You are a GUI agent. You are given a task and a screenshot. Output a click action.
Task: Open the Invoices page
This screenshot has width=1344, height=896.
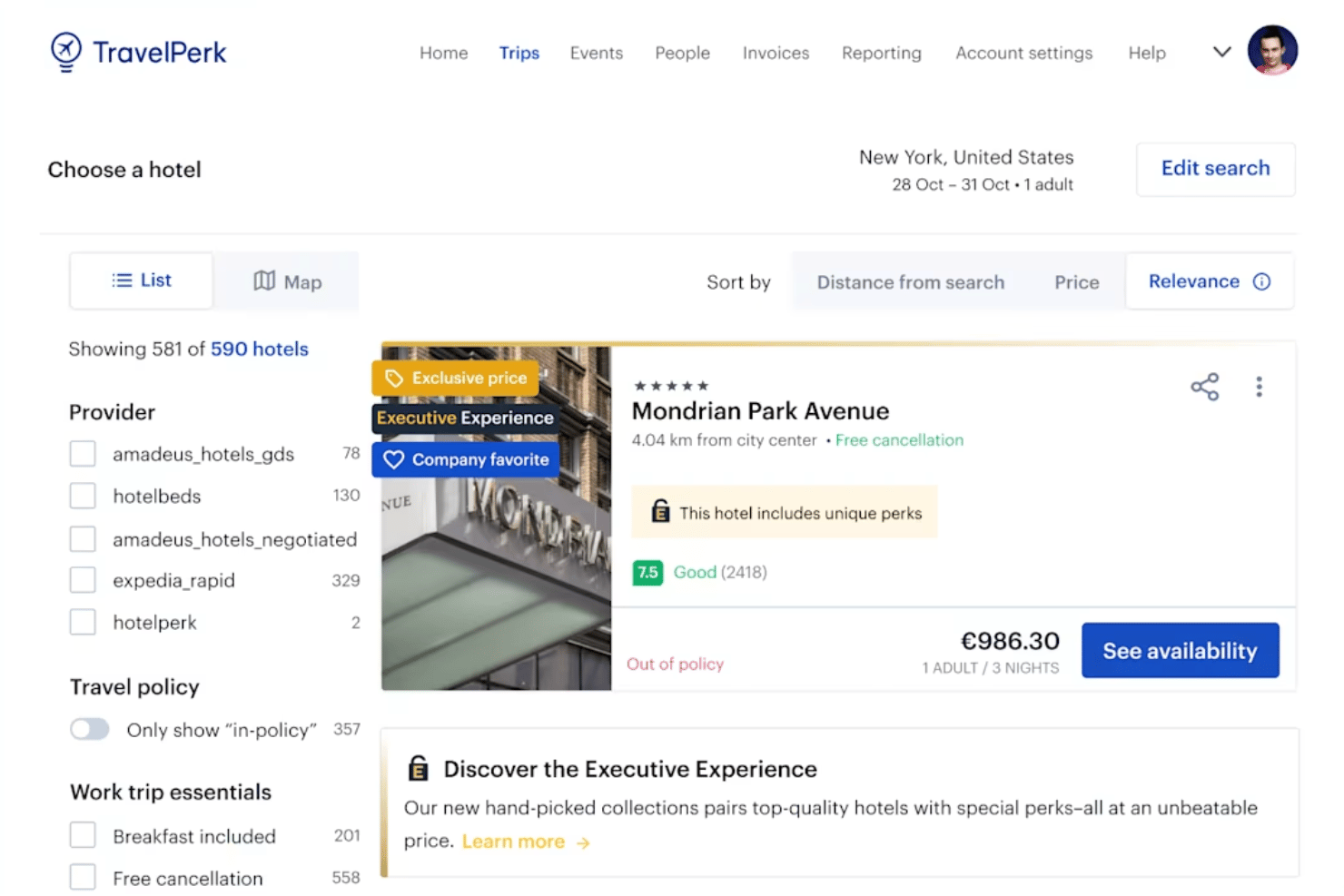(776, 53)
